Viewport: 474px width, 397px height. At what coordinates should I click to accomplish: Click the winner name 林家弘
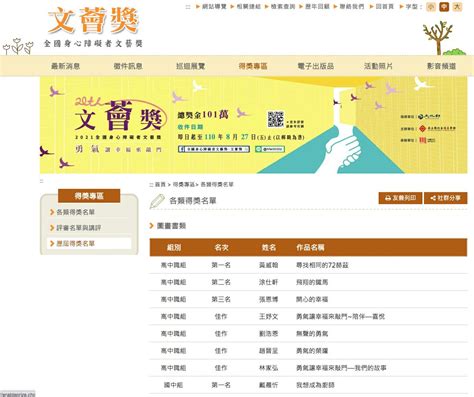(268, 368)
